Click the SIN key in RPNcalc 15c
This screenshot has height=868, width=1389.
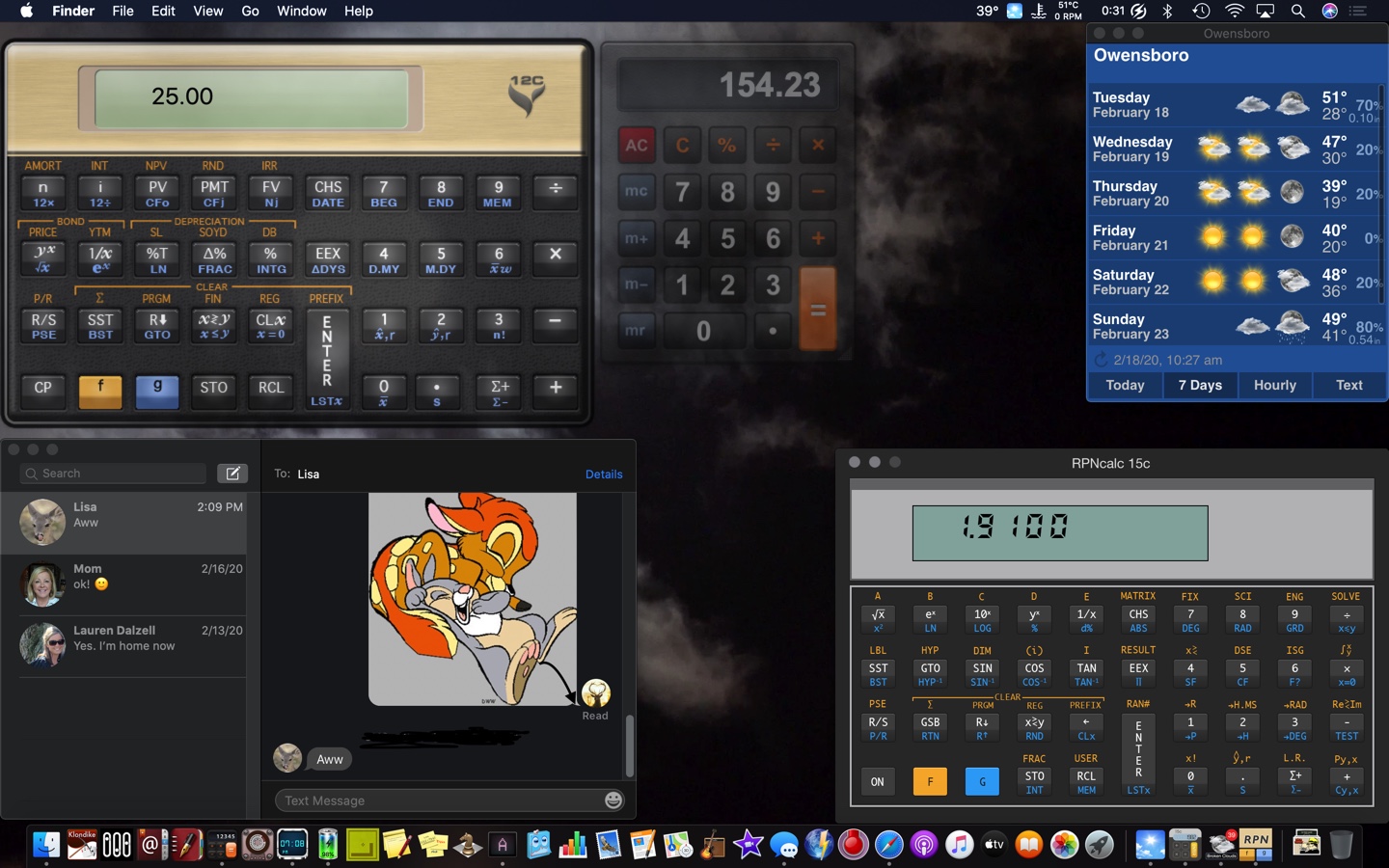coord(982,674)
